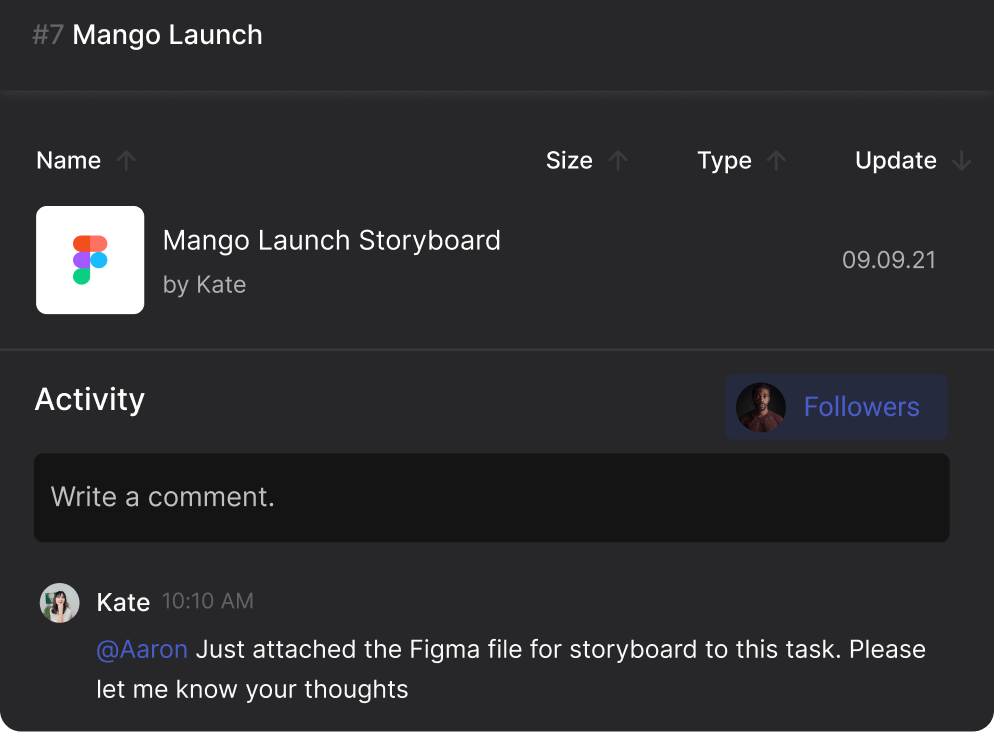Sort files by Name column header
This screenshot has height=732, width=994.
pos(69,161)
